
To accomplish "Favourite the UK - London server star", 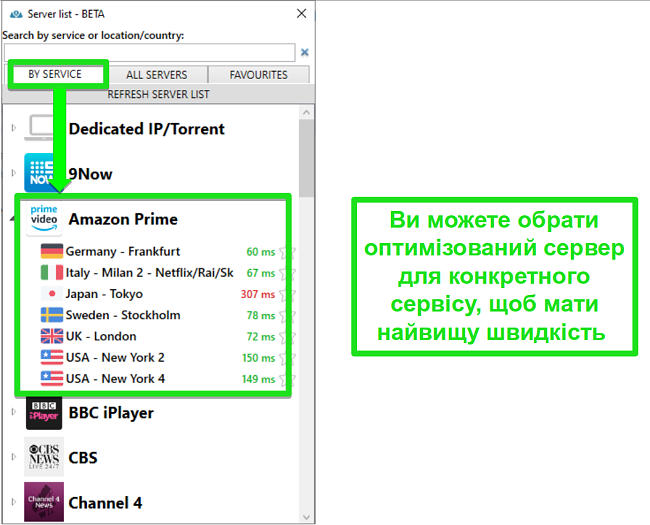I will [x=287, y=336].
